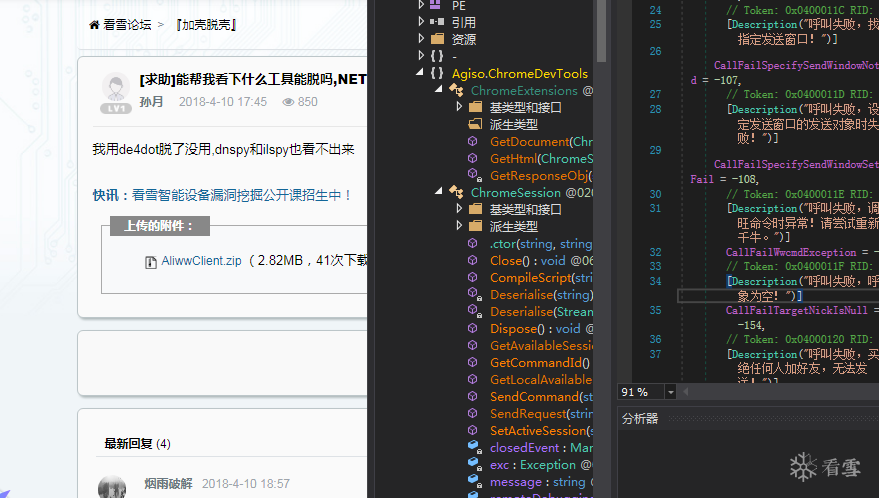879x498 pixels.
Task: Collapse the ChromeExtensions class node
Action: pyautogui.click(x=439, y=89)
